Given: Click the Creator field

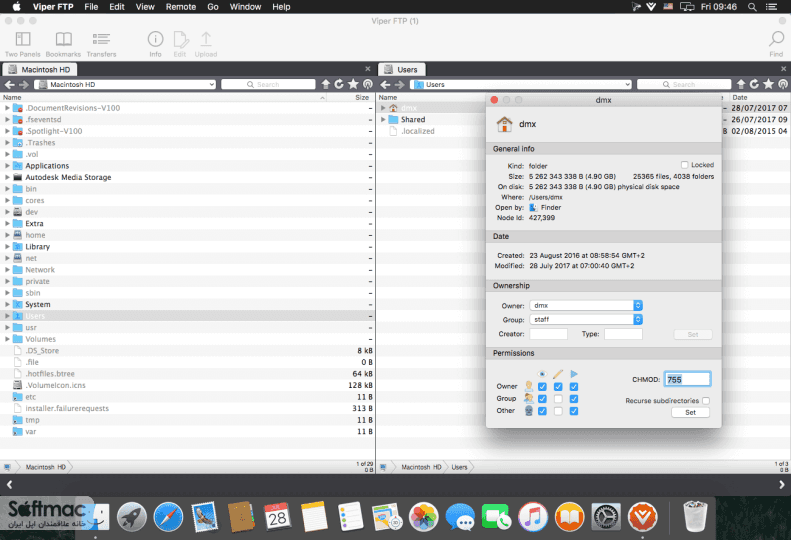Looking at the screenshot, I should 548,334.
